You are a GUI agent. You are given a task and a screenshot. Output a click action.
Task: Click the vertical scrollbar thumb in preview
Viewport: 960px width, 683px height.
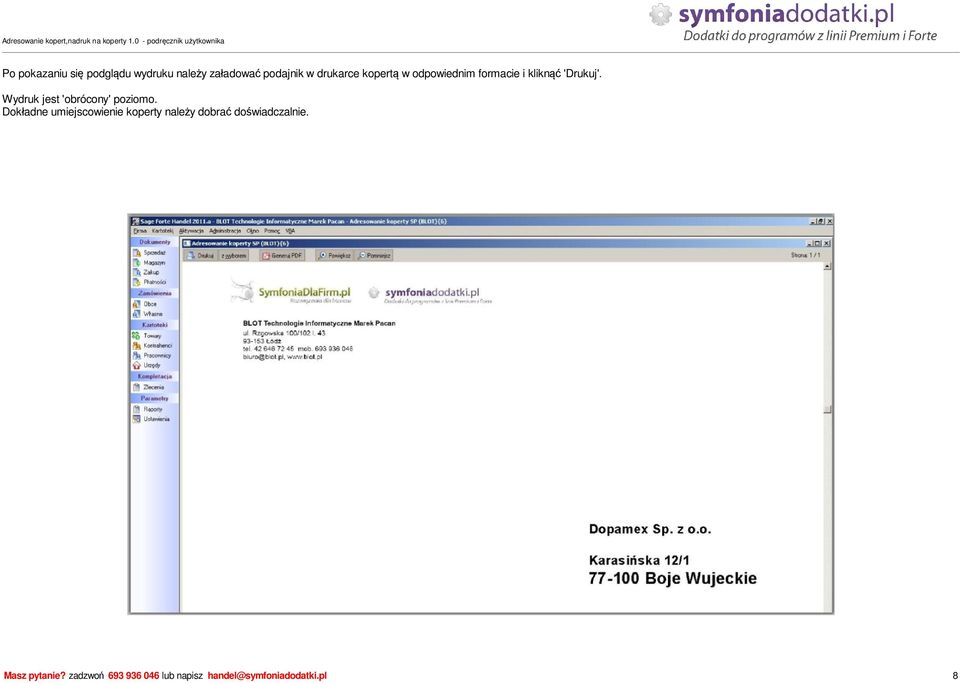click(x=827, y=409)
